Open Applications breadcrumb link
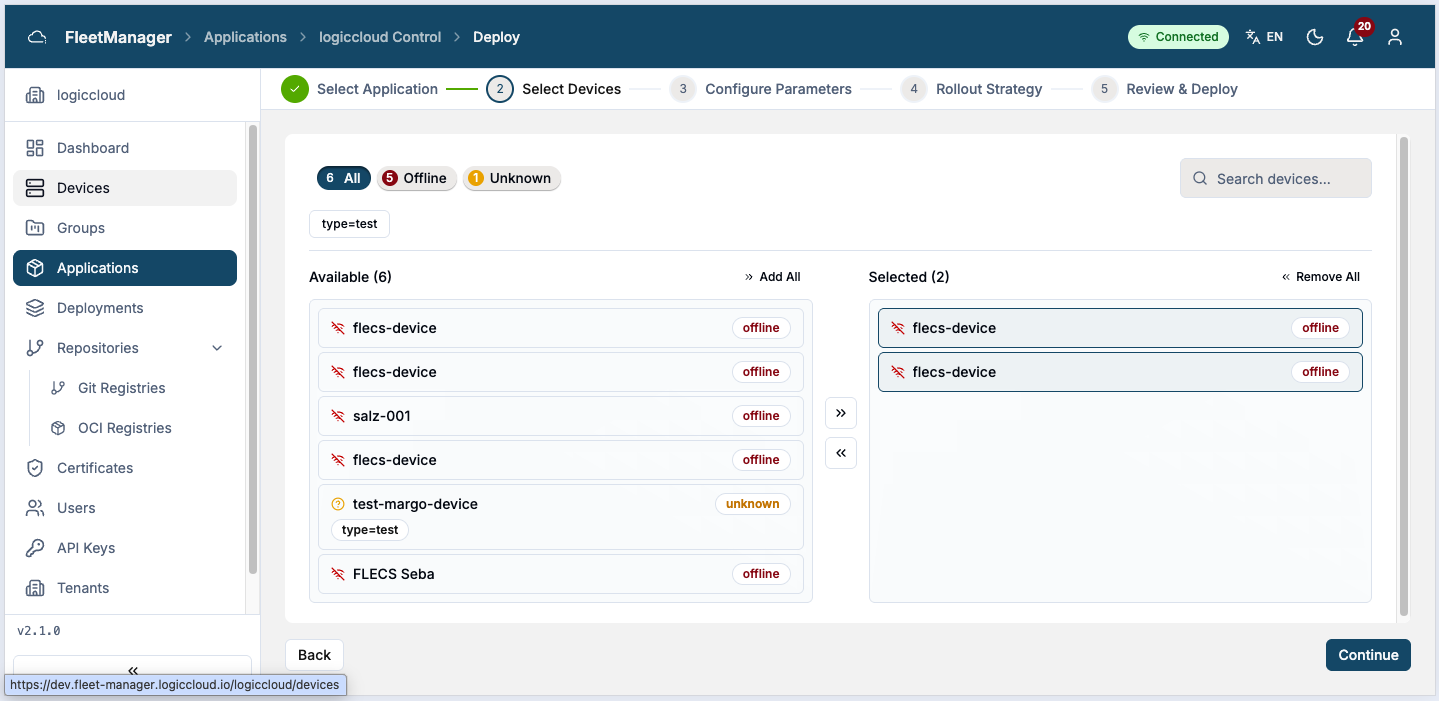 point(245,37)
